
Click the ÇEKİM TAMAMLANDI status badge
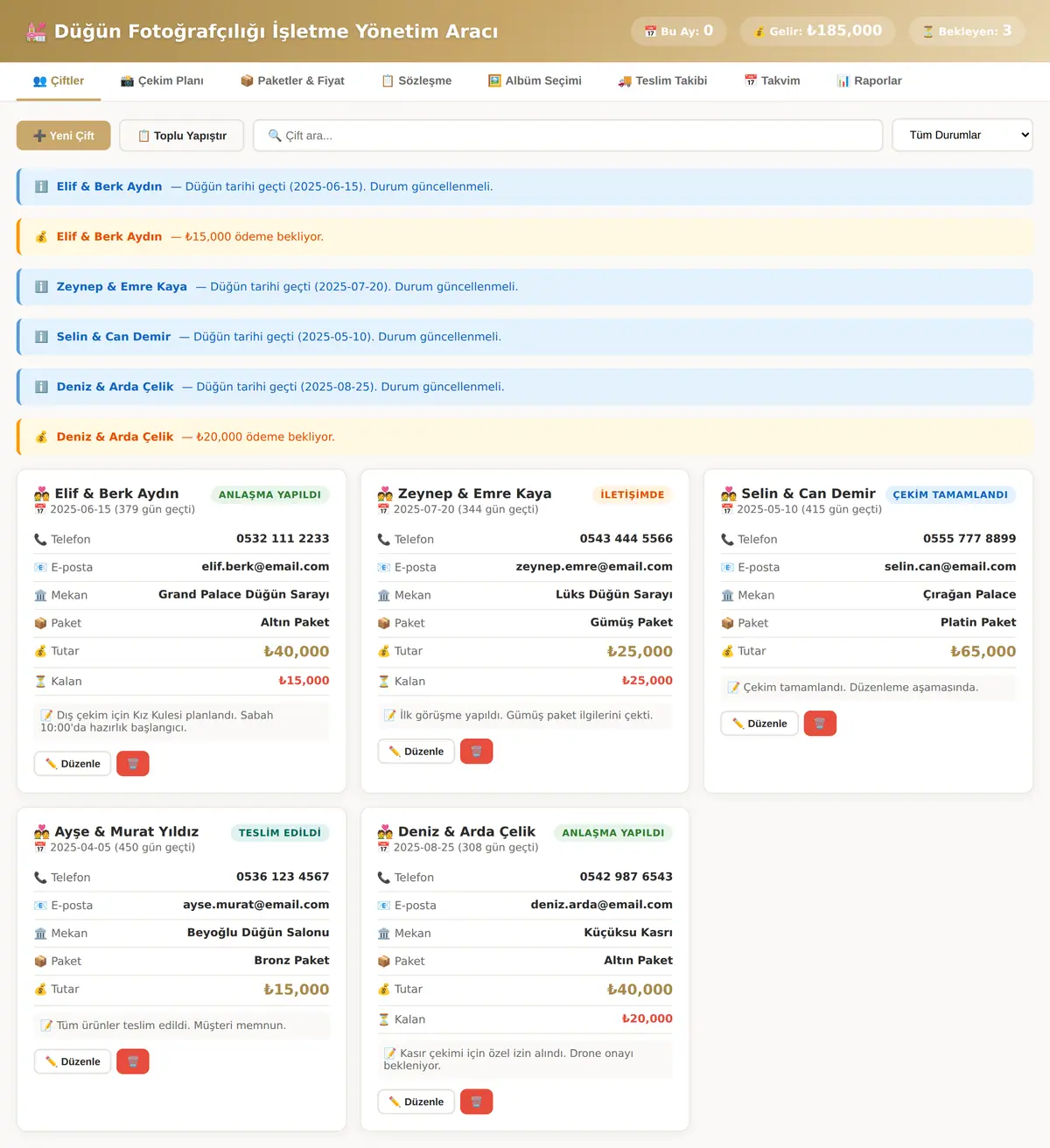pos(950,494)
